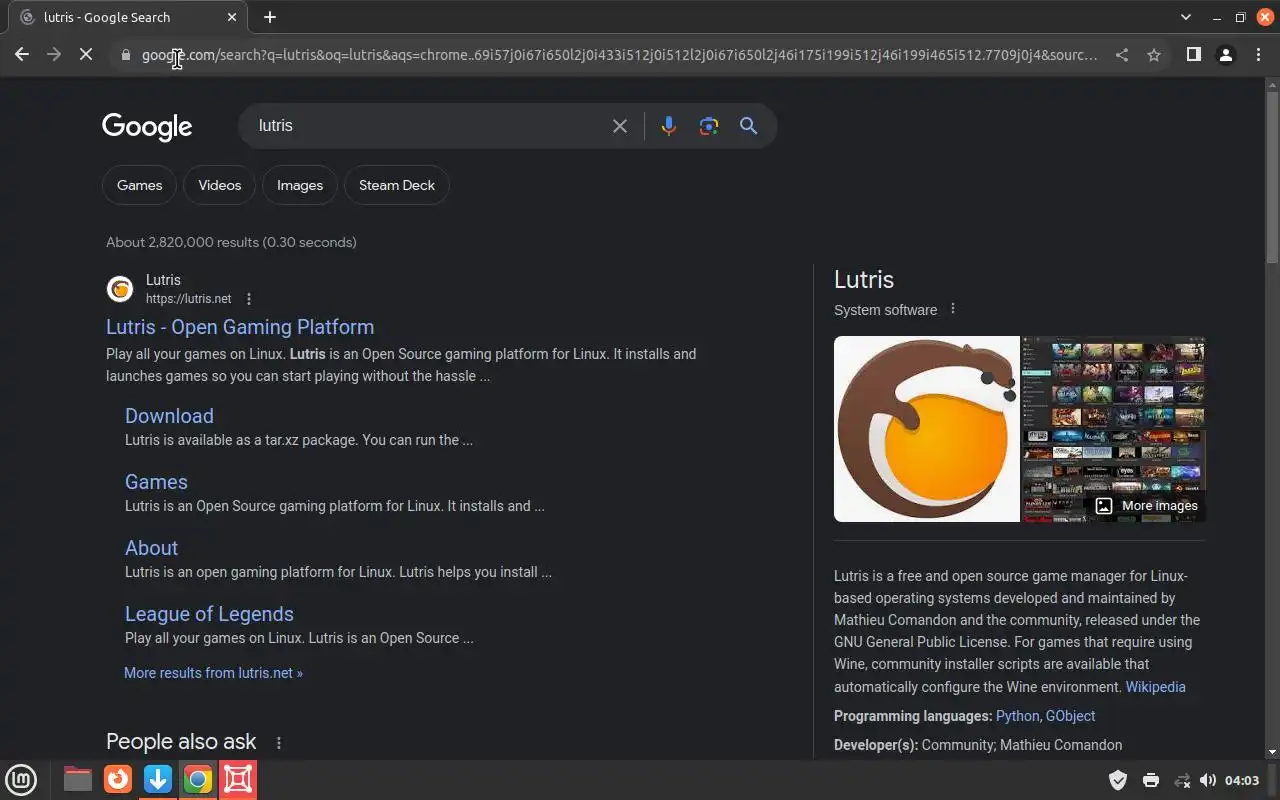
Task: Click the magnifier search button
Action: [748, 126]
